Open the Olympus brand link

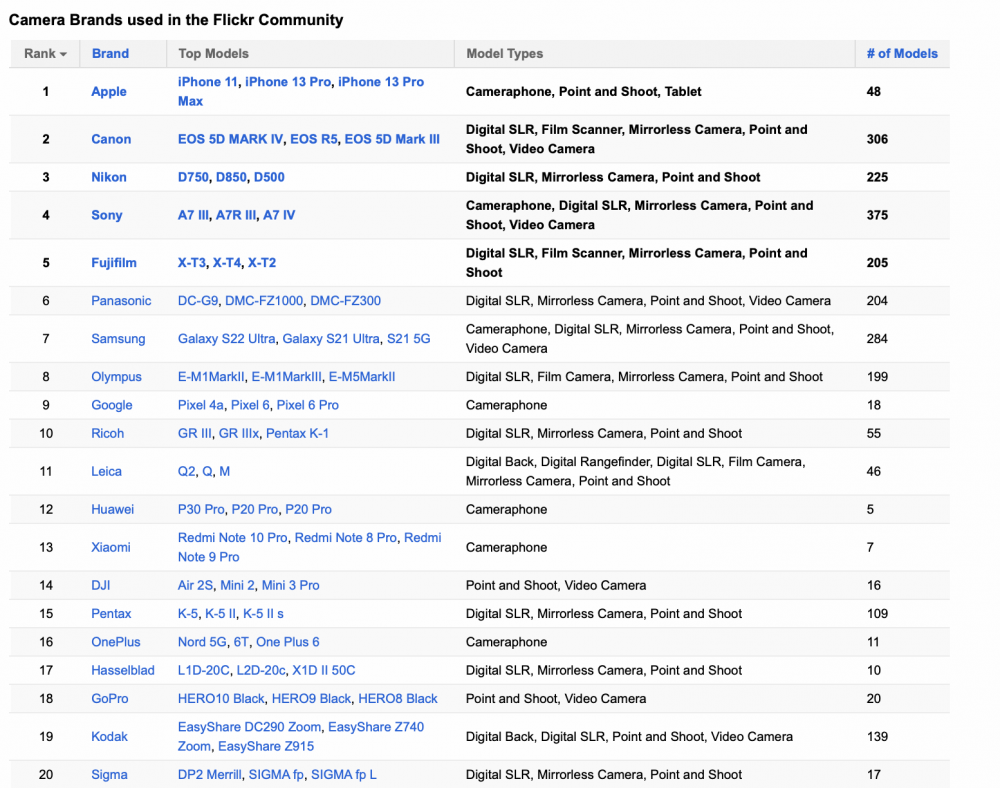pyautogui.click(x=116, y=377)
